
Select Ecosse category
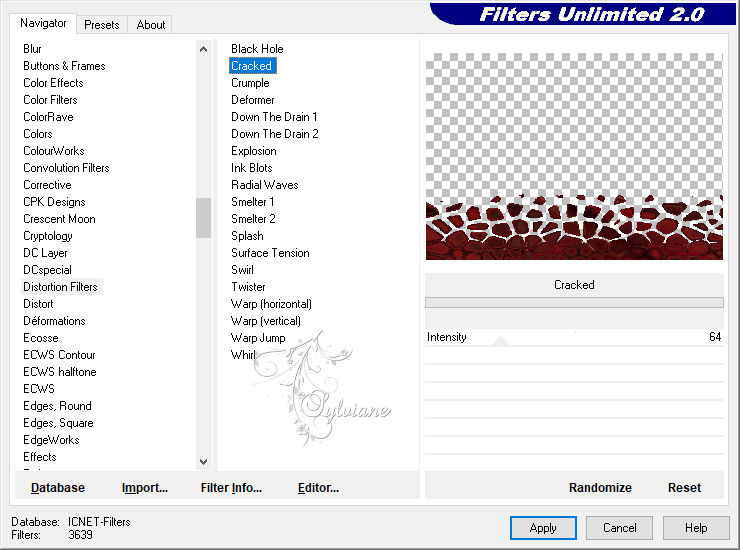[x=41, y=338]
